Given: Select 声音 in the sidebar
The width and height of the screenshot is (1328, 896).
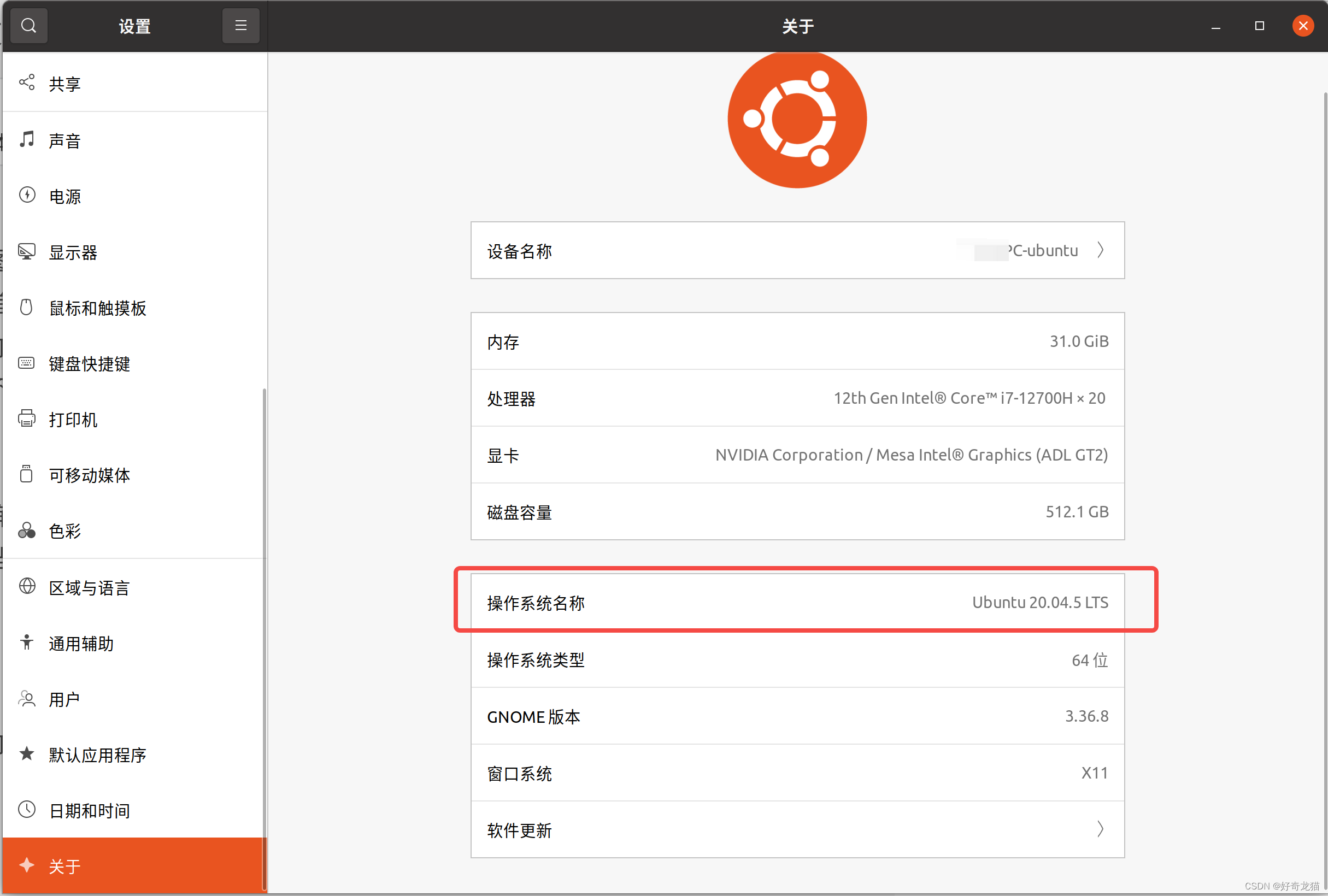Looking at the screenshot, I should tap(135, 140).
